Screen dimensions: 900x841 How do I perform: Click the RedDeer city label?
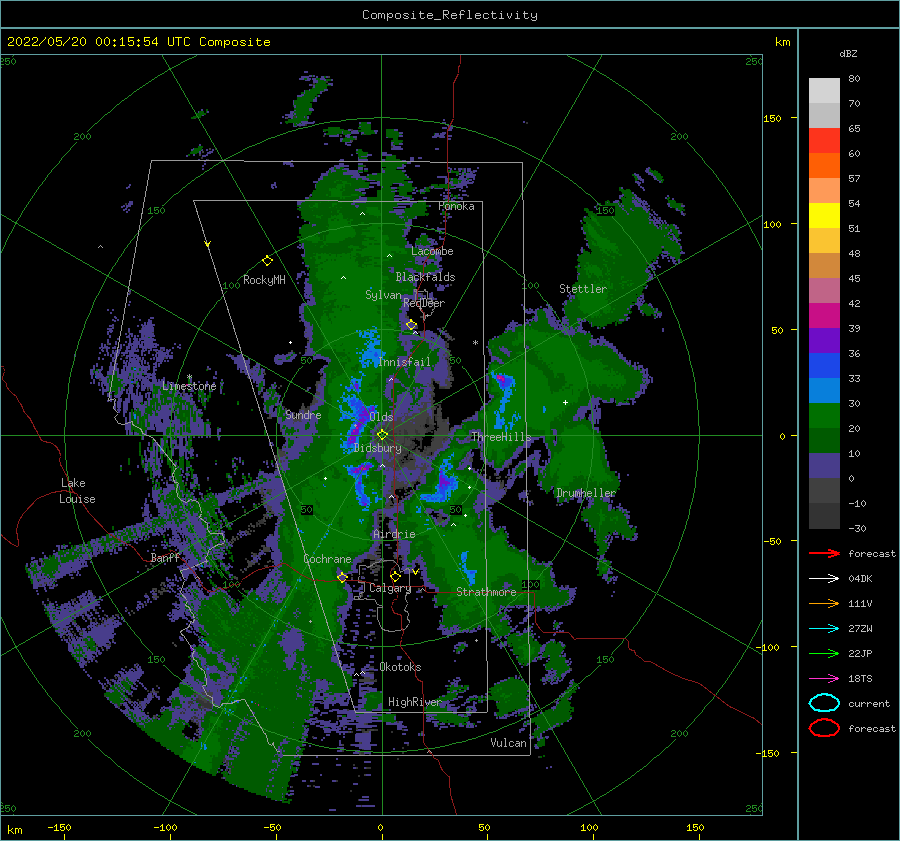point(424,303)
